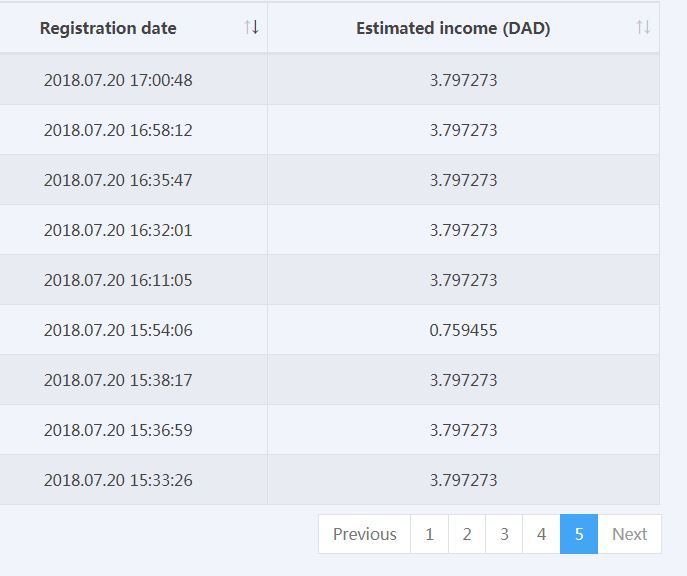The width and height of the screenshot is (687, 576).
Task: Select the row registered at 15:38:17
Action: [118, 380]
